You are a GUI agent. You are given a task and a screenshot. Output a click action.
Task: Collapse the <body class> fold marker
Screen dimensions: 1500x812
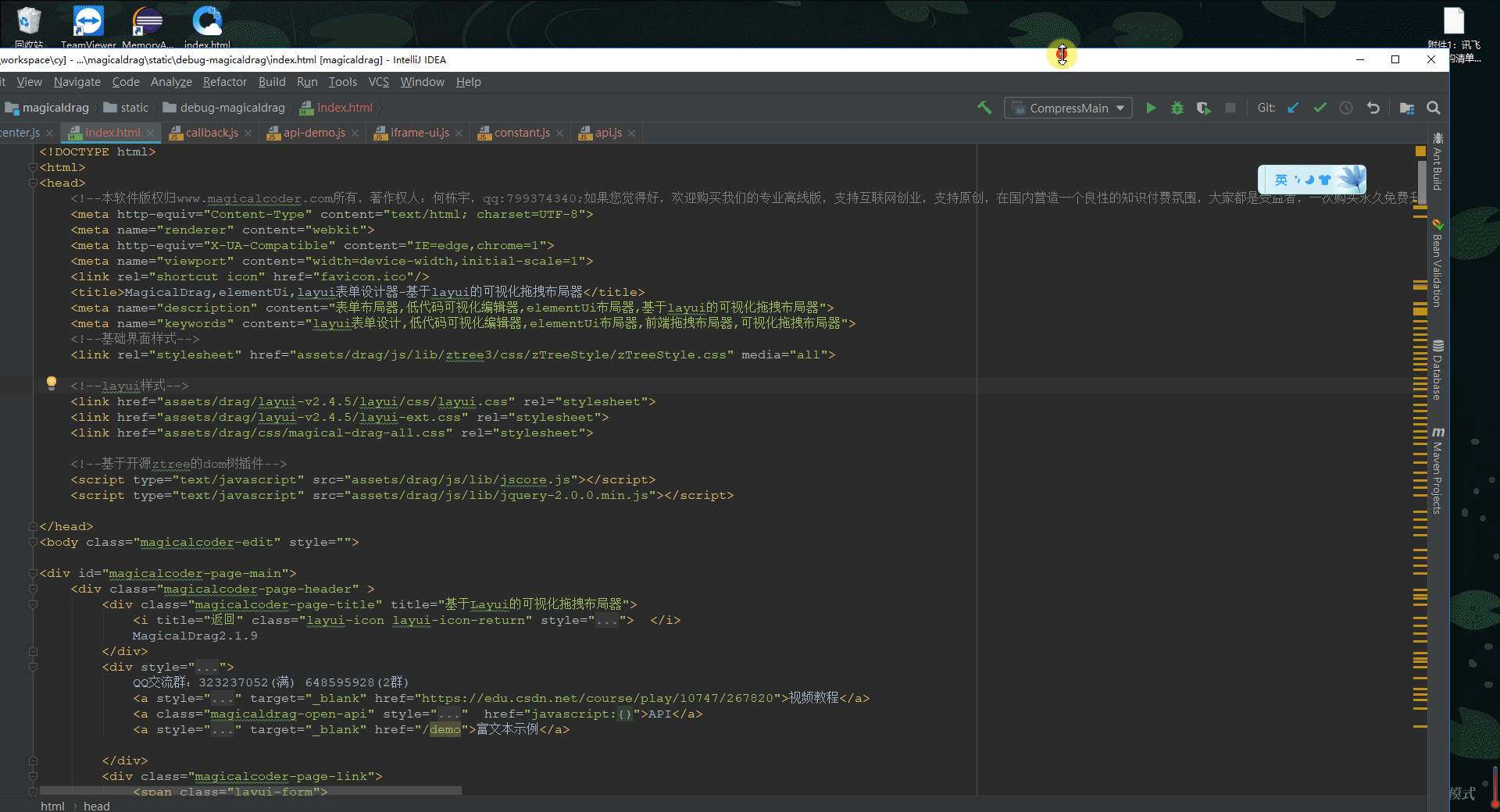point(33,542)
